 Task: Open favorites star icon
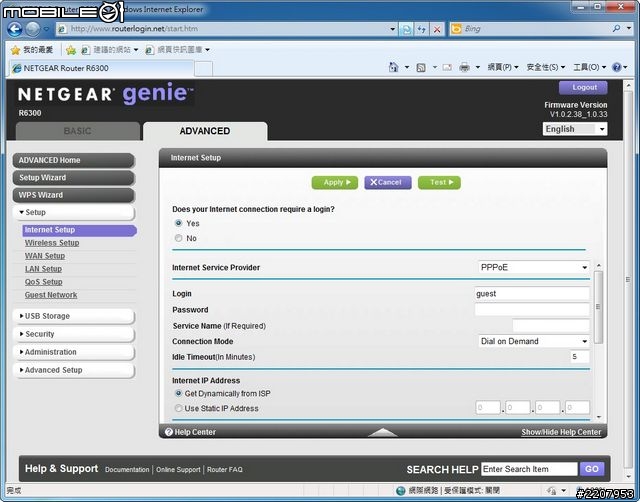[16, 50]
